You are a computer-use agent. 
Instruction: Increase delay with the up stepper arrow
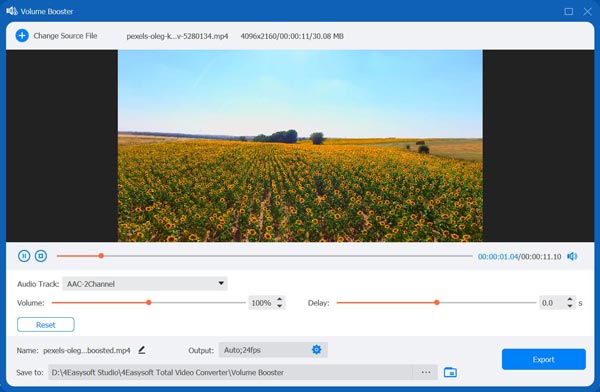[570, 299]
